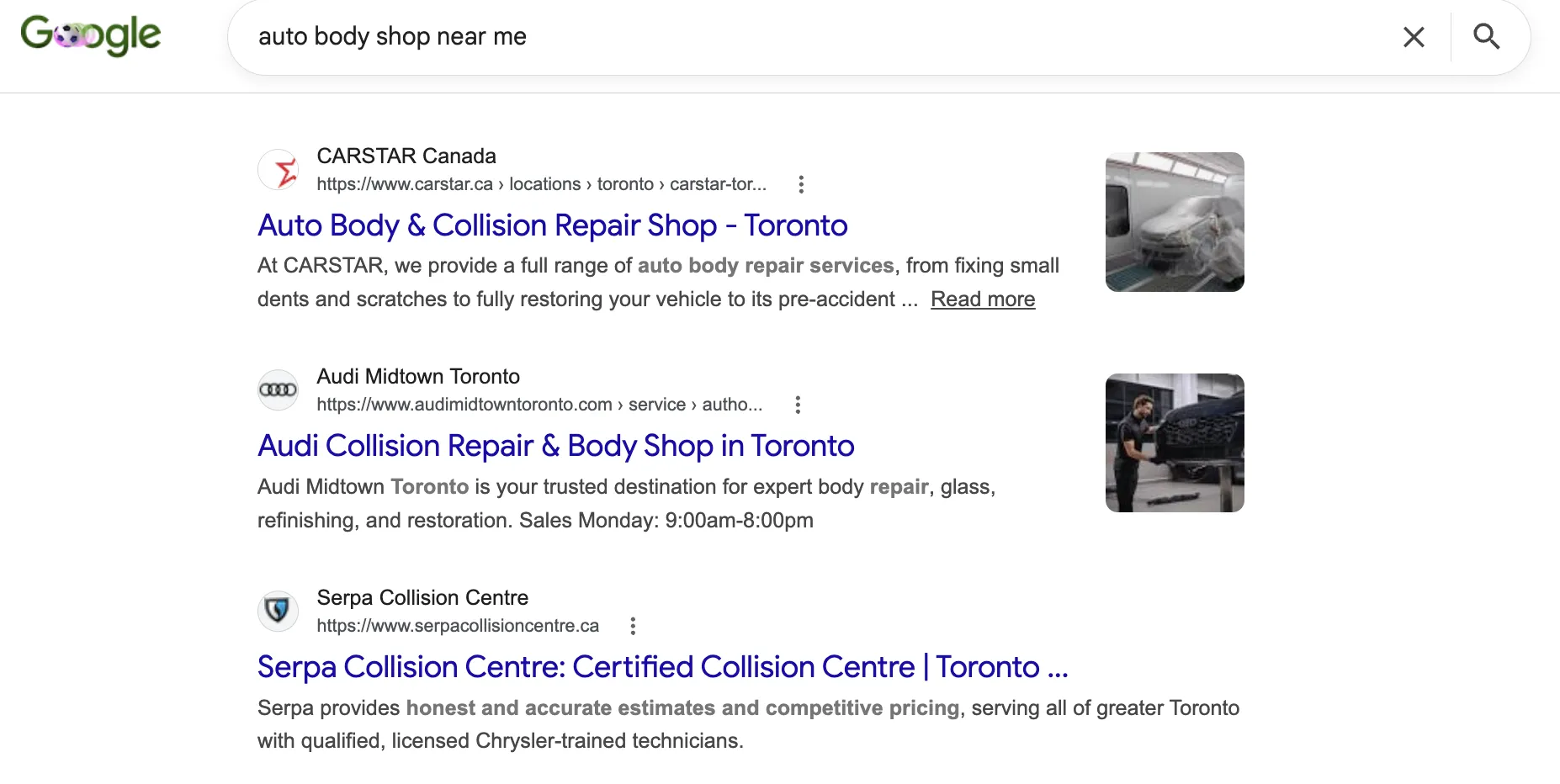The width and height of the screenshot is (1560, 784).
Task: Click the carstar.ca breadcrumb URL
Action: 541,184
